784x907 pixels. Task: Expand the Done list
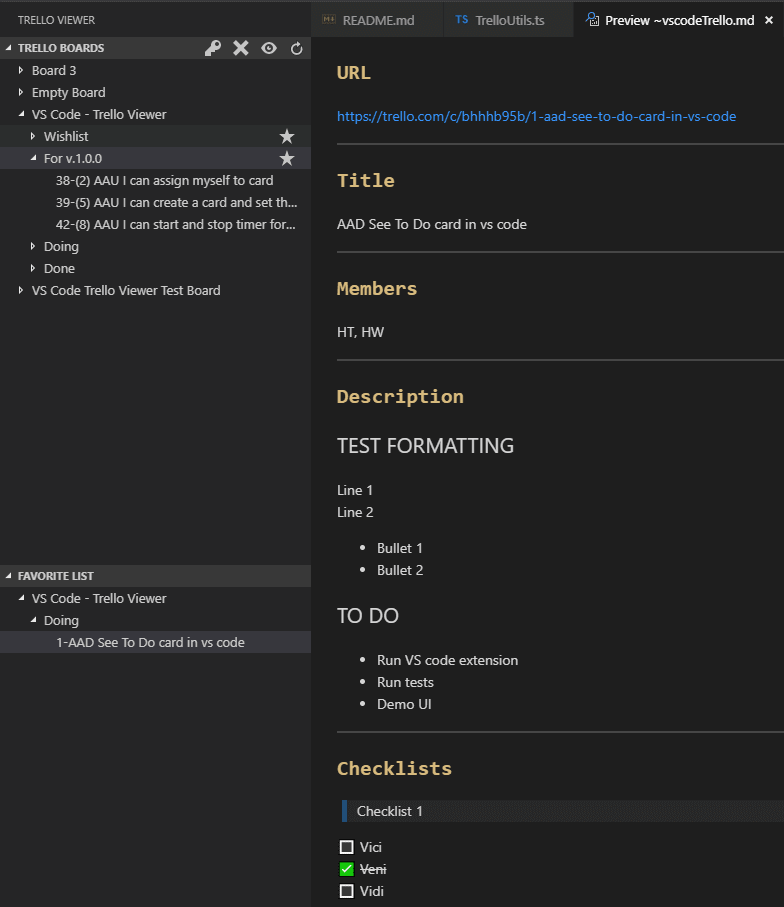[33, 268]
